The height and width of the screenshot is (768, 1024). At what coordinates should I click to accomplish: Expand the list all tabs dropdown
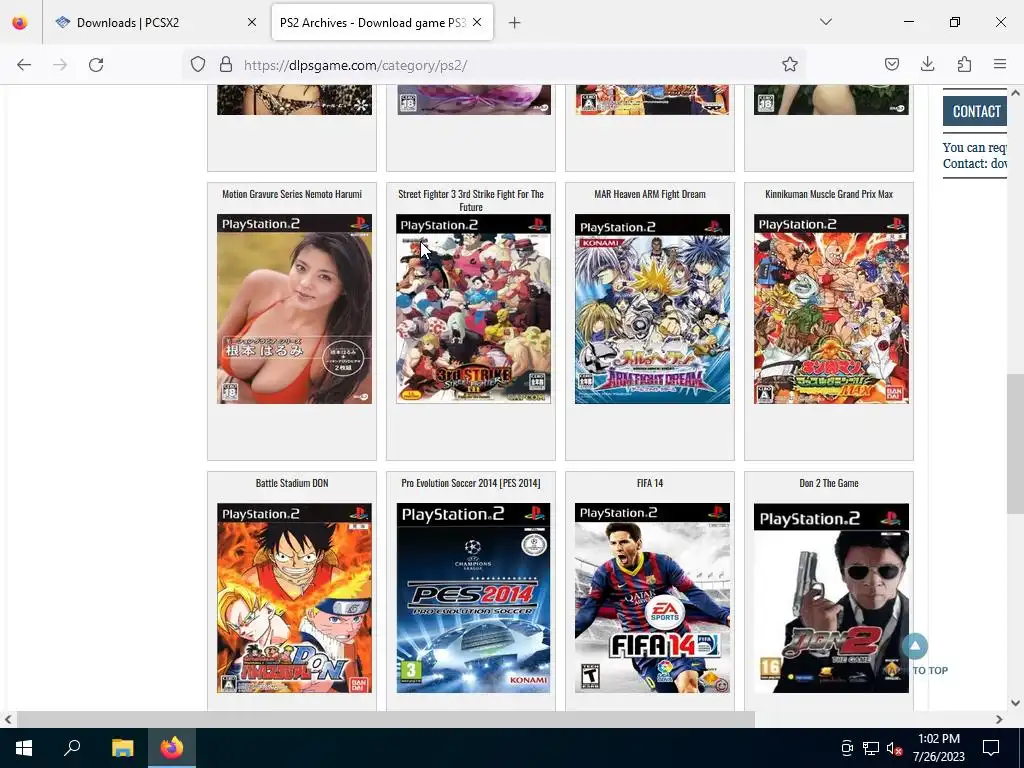(825, 22)
